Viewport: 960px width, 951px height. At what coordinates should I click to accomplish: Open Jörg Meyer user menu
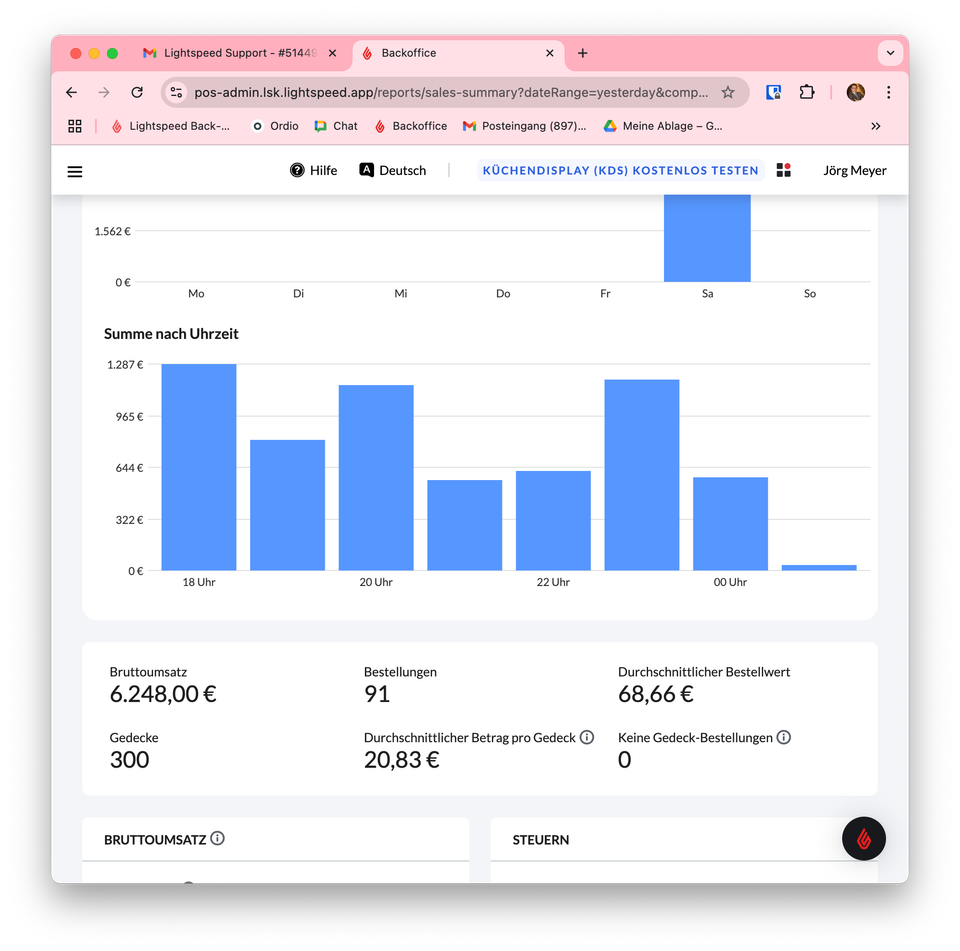coord(854,170)
